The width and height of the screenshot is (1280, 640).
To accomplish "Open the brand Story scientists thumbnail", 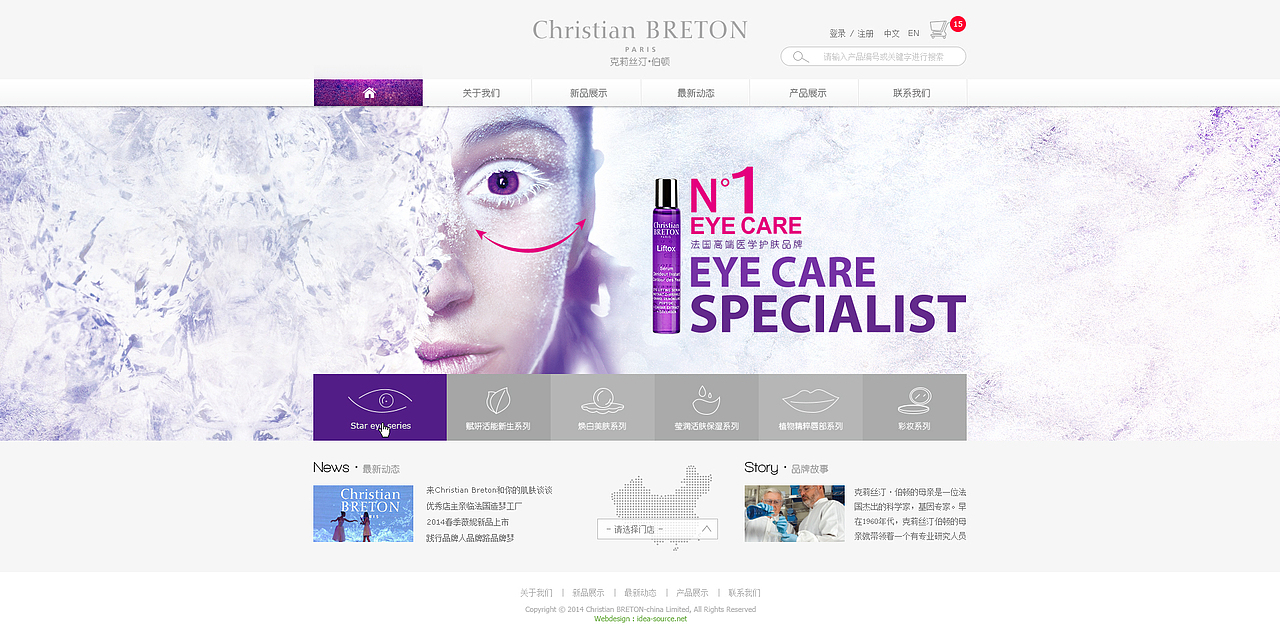I will pos(794,514).
